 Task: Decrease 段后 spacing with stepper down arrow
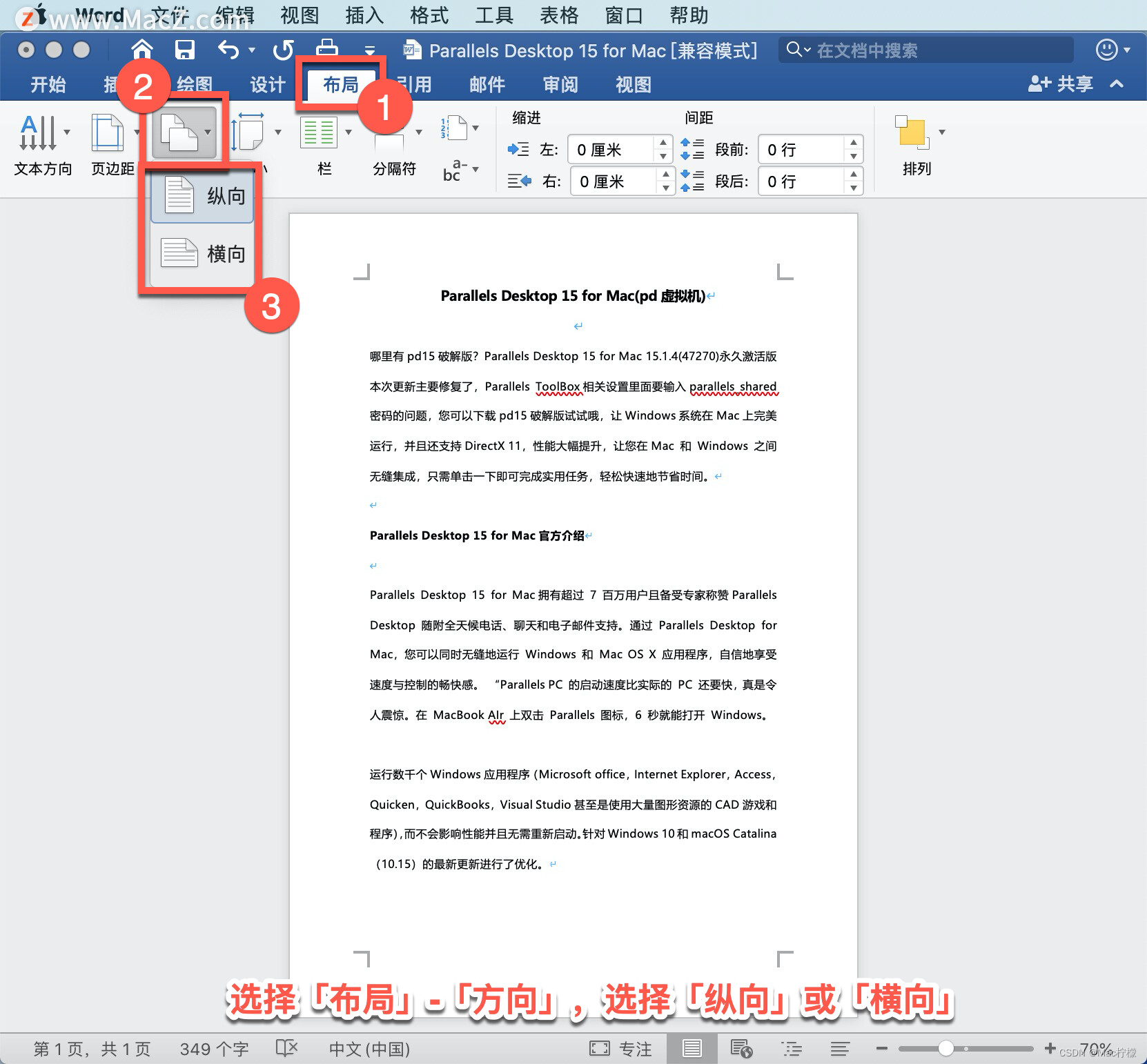click(x=854, y=188)
